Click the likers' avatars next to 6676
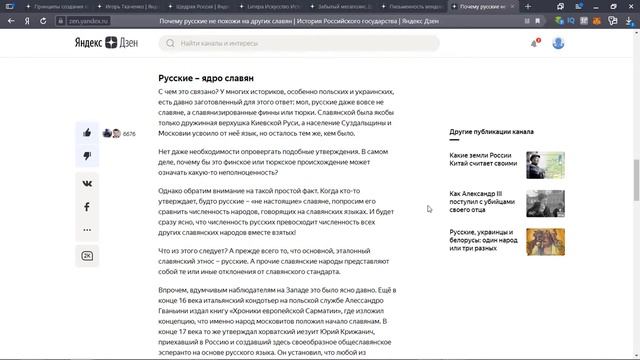Screen dimensions: 640x360 coord(111,133)
